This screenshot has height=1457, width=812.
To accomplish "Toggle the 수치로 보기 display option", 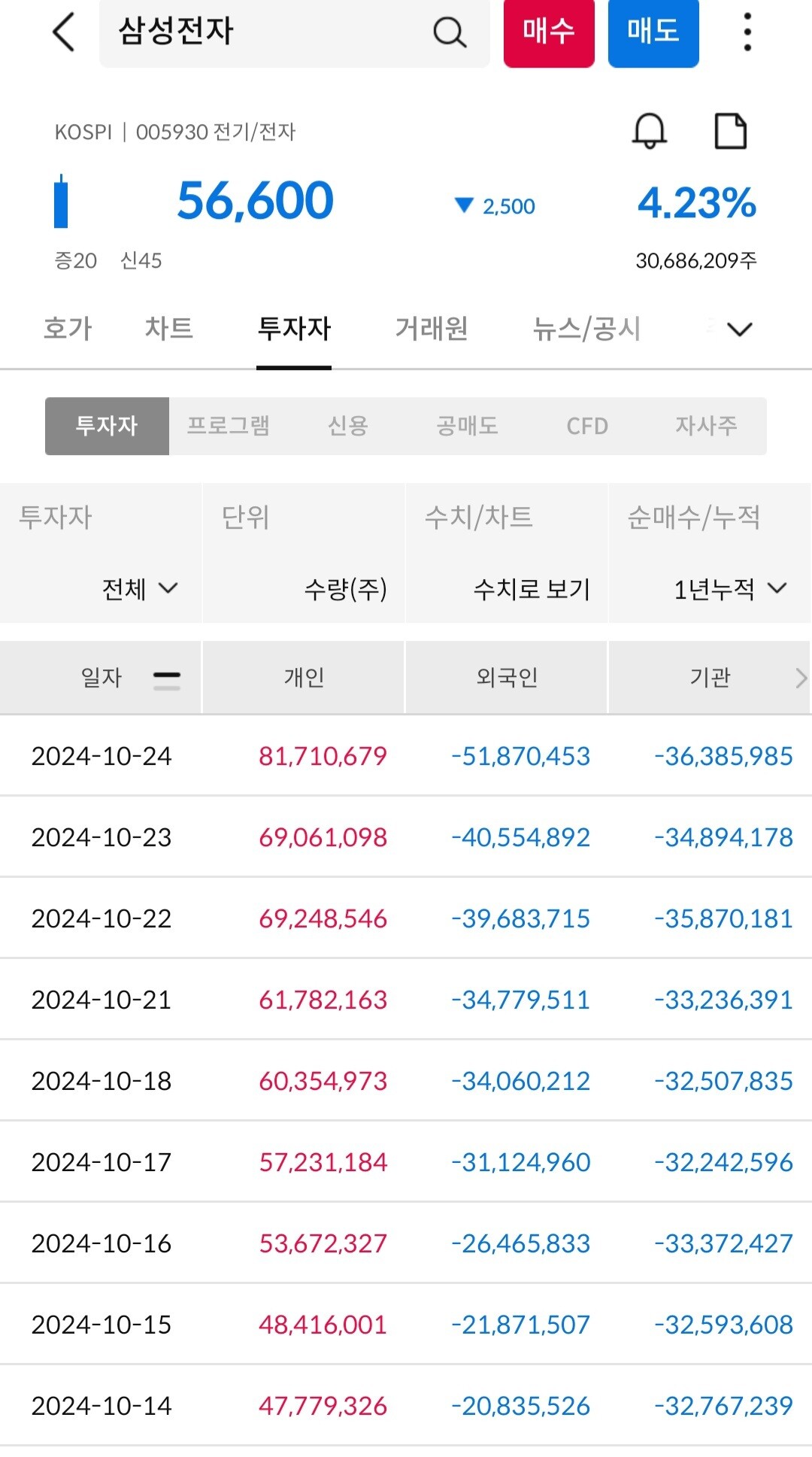I will [532, 588].
